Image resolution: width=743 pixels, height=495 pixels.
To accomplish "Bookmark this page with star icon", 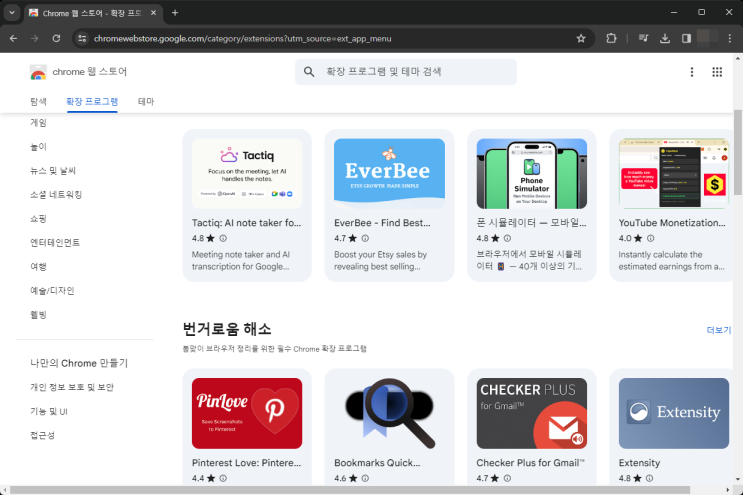I will coord(581,38).
